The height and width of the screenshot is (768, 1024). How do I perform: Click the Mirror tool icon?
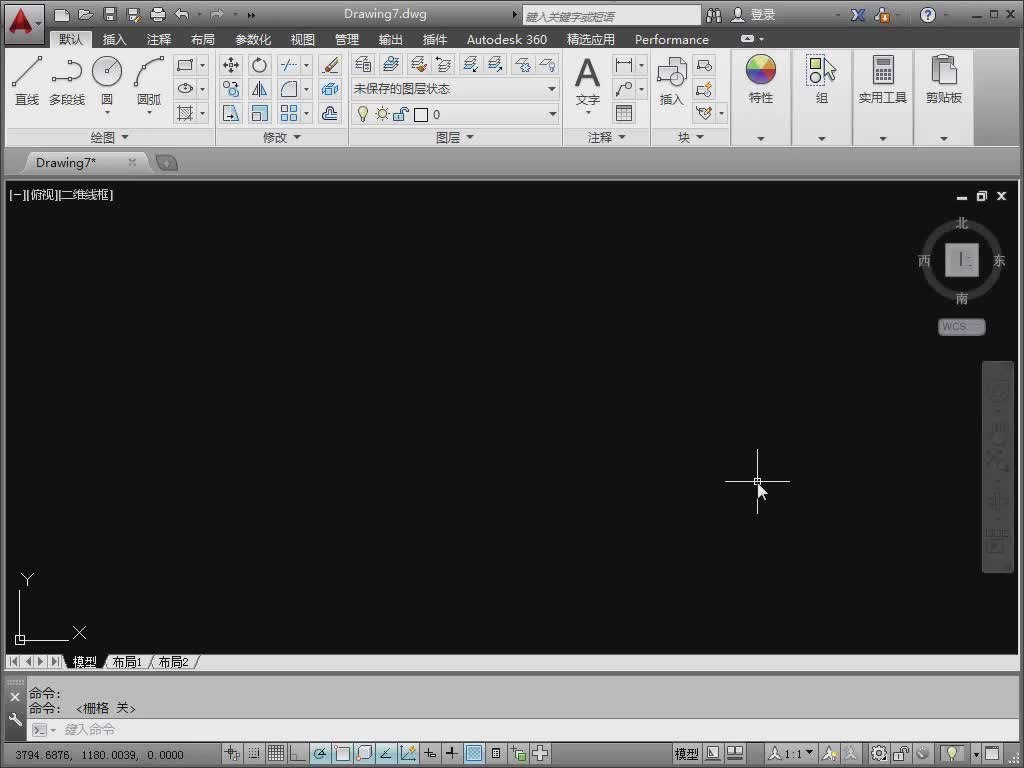click(x=259, y=89)
